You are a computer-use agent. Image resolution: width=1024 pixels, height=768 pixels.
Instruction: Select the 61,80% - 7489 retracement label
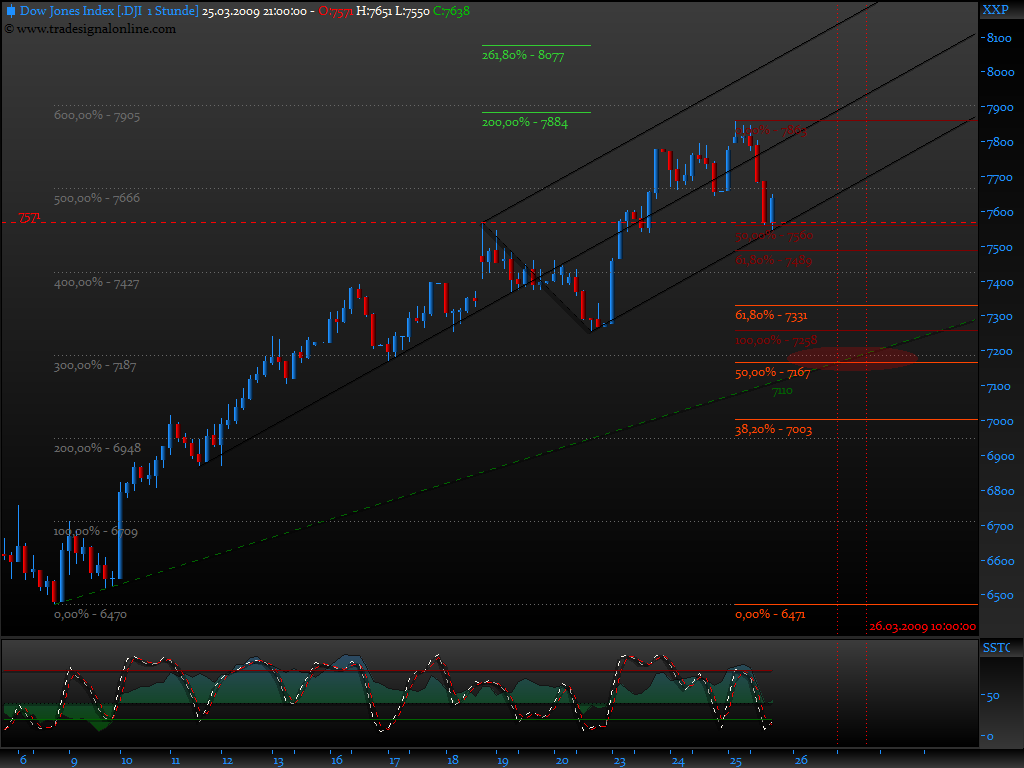pos(774,261)
